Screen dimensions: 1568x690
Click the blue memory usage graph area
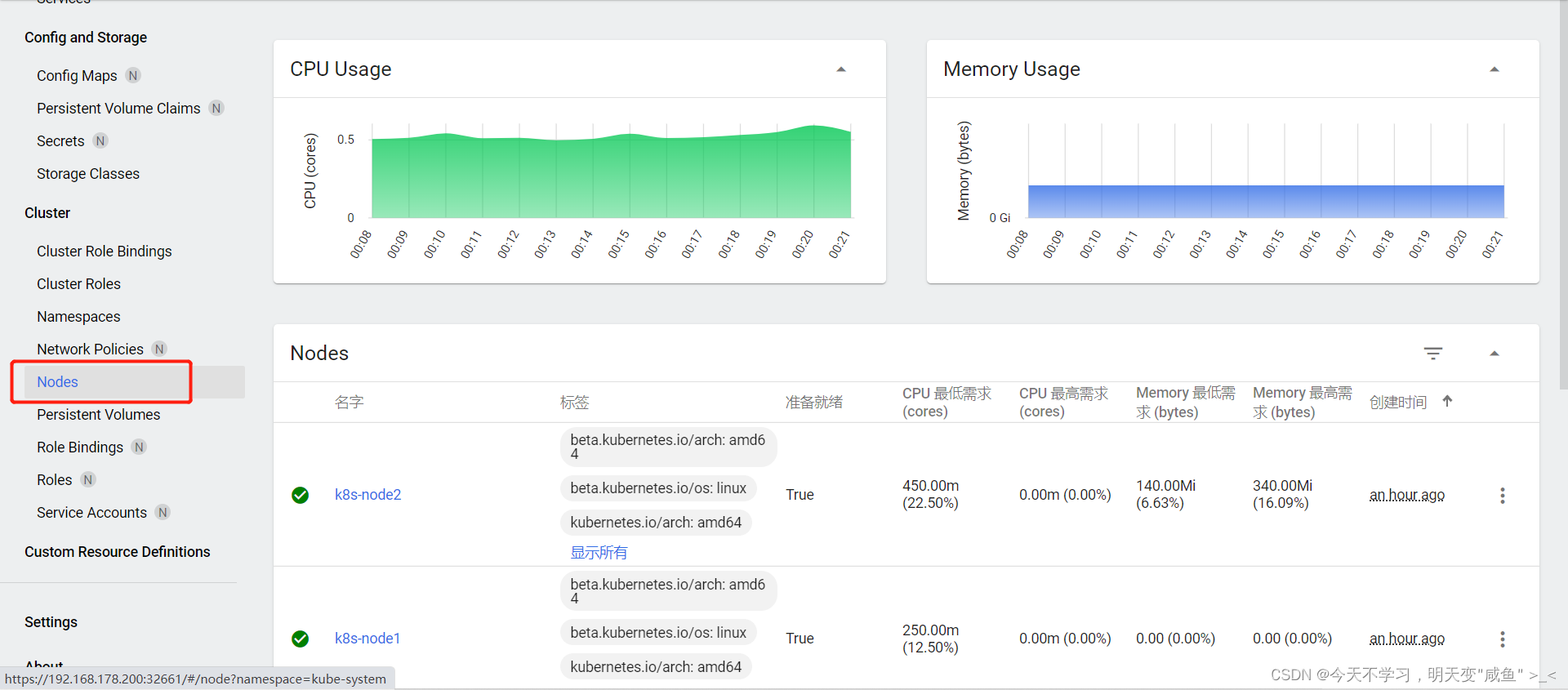[1266, 201]
